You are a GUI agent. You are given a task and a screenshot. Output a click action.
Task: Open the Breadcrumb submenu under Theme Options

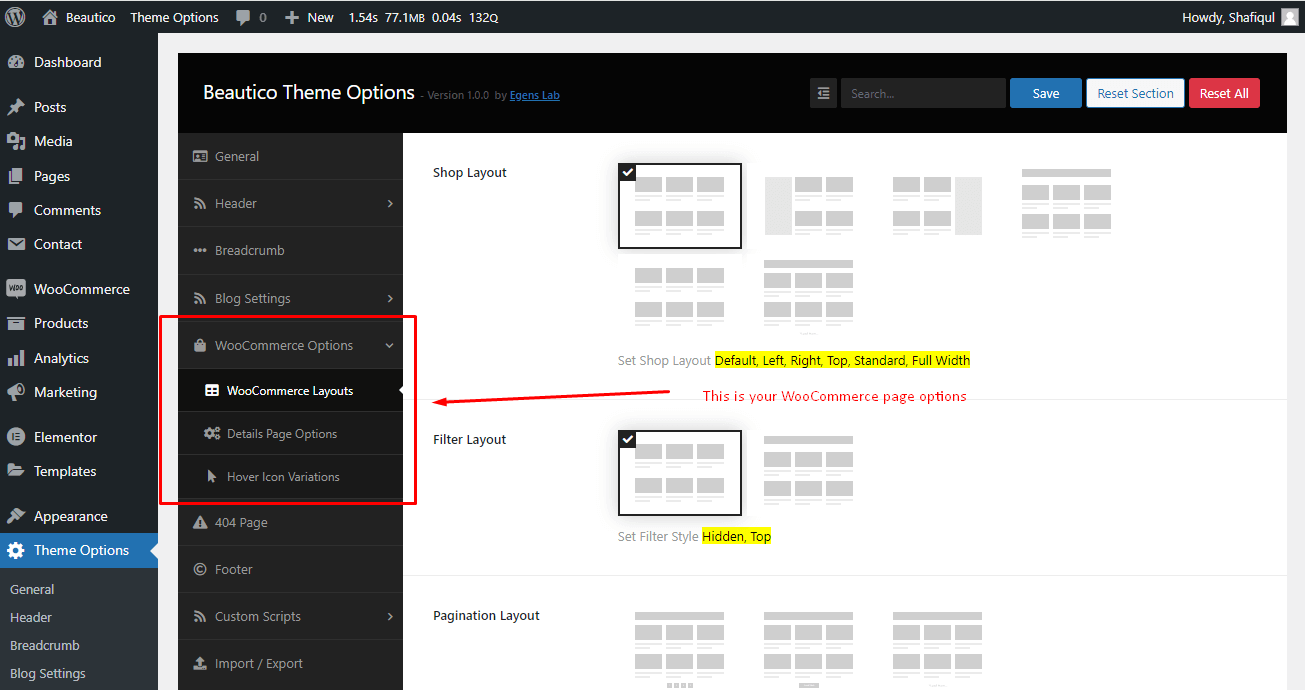(44, 646)
